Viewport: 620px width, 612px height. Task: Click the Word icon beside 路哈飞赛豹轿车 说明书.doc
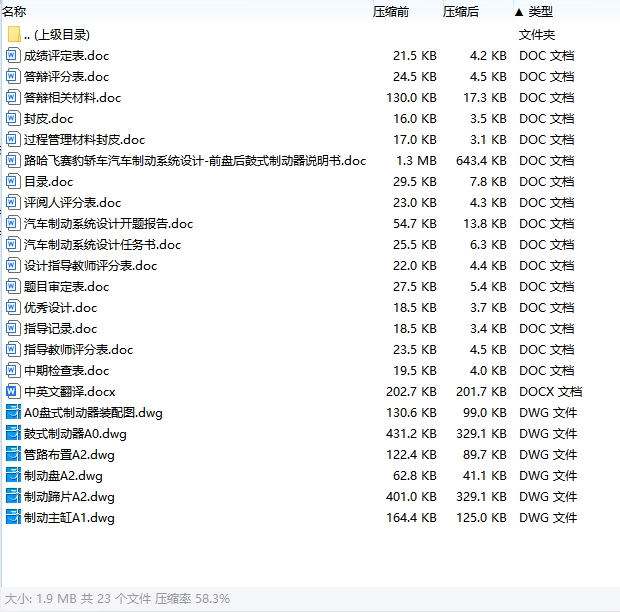coord(12,160)
